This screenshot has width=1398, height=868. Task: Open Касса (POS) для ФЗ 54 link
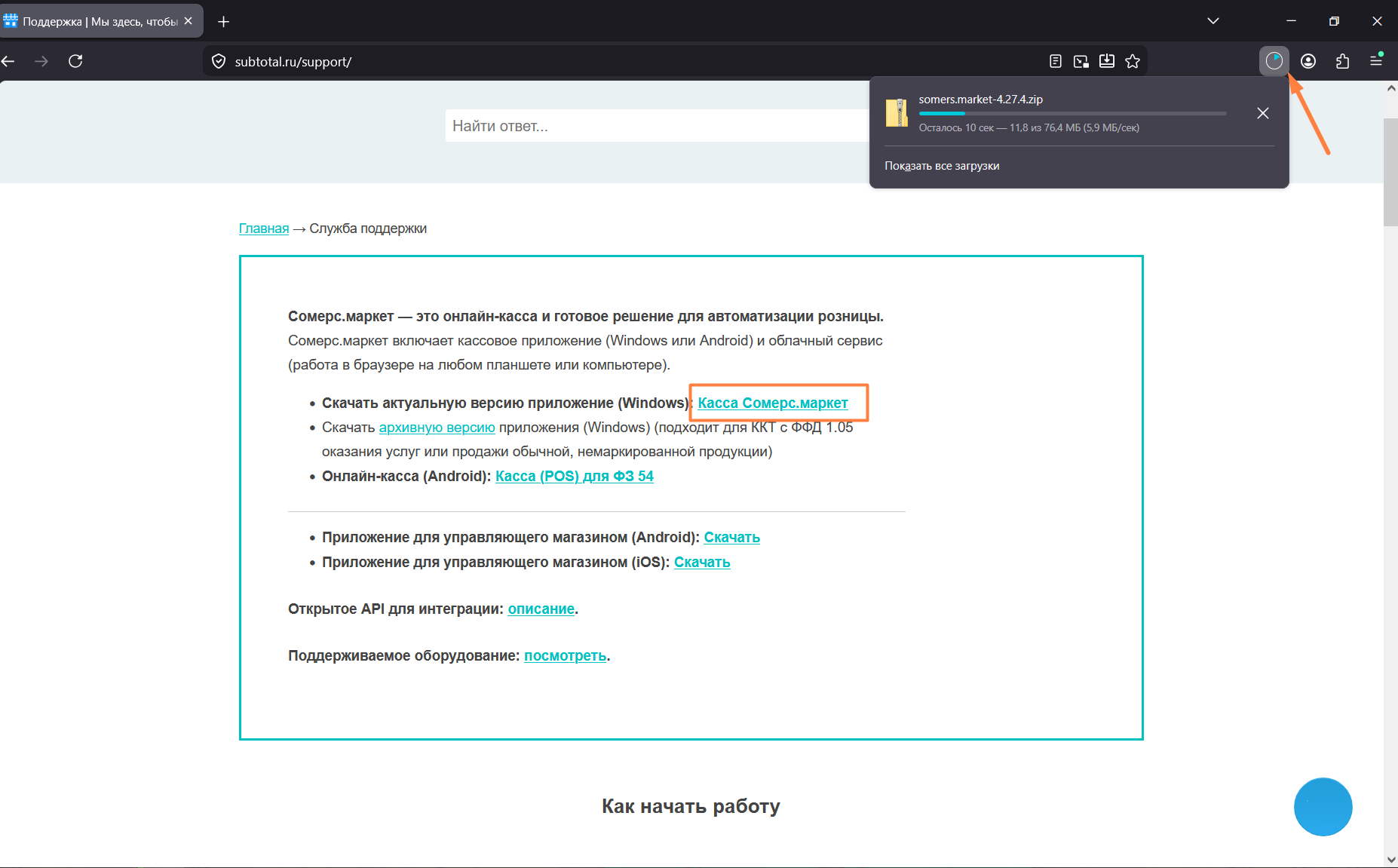575,476
